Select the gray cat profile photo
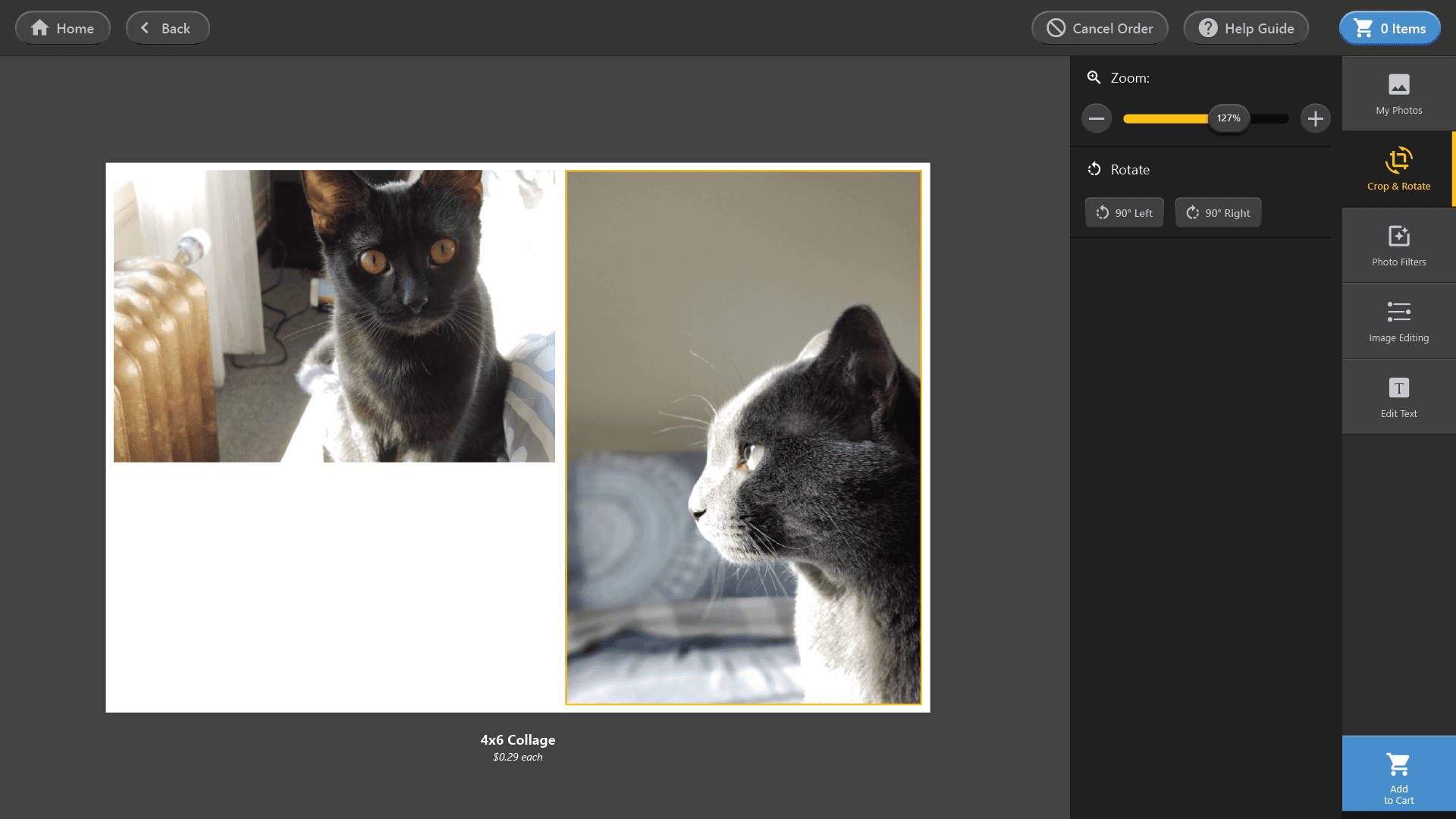 click(743, 438)
